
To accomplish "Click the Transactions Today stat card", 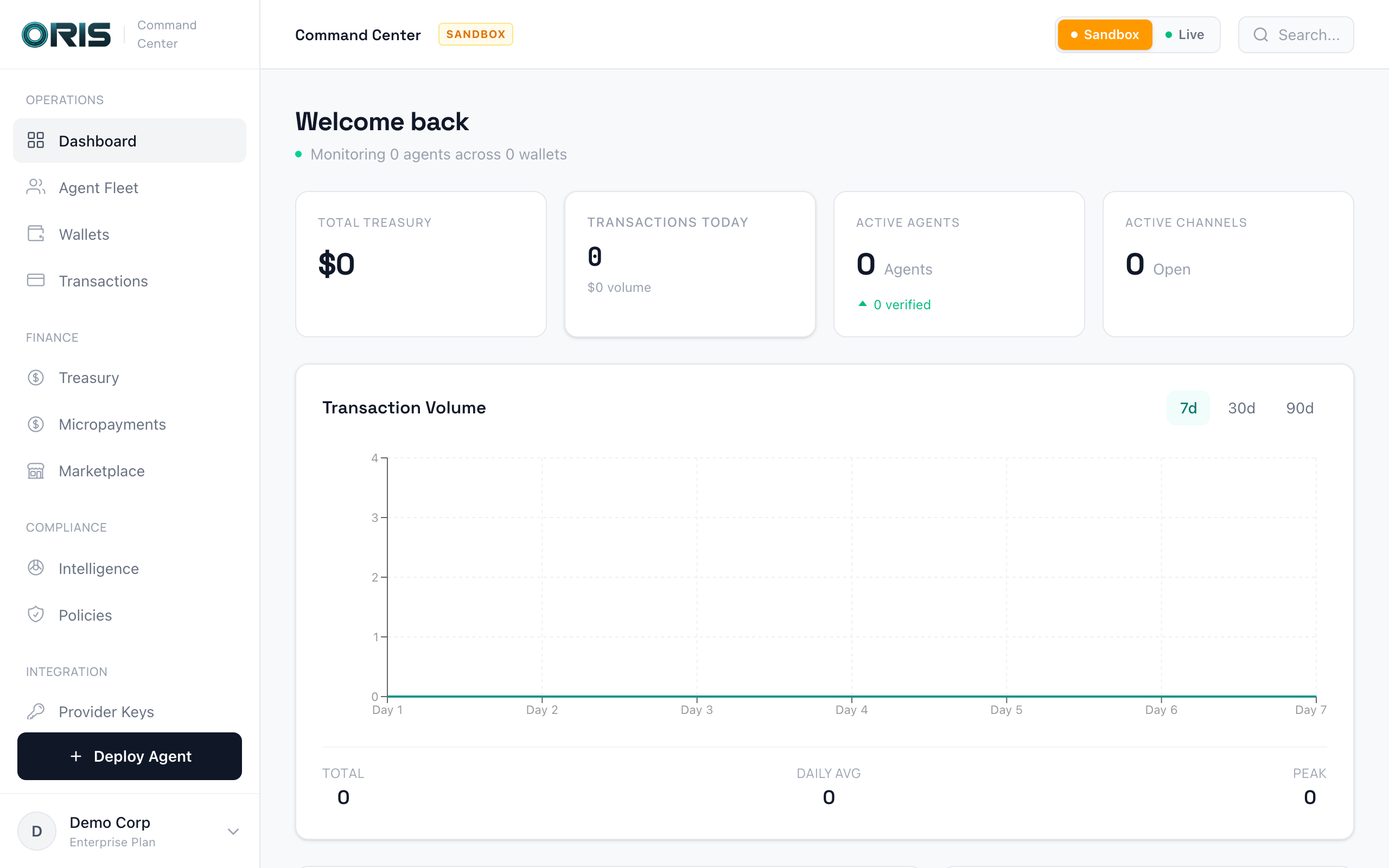I will click(x=689, y=264).
